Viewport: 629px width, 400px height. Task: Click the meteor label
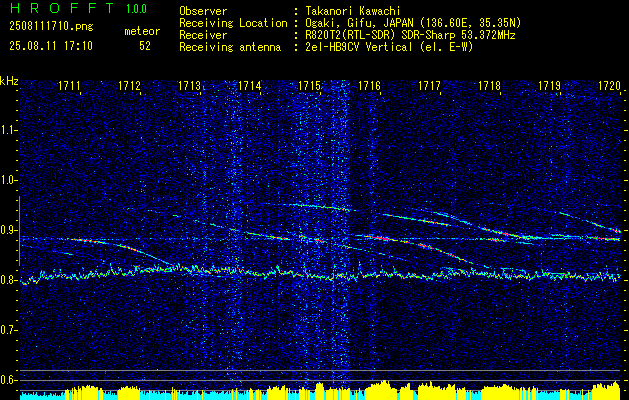[x=142, y=31]
